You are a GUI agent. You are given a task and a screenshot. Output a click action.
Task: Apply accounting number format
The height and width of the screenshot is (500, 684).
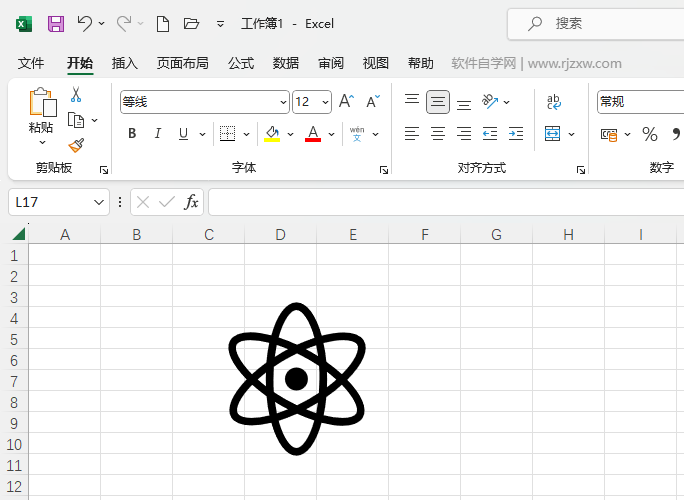(x=609, y=134)
